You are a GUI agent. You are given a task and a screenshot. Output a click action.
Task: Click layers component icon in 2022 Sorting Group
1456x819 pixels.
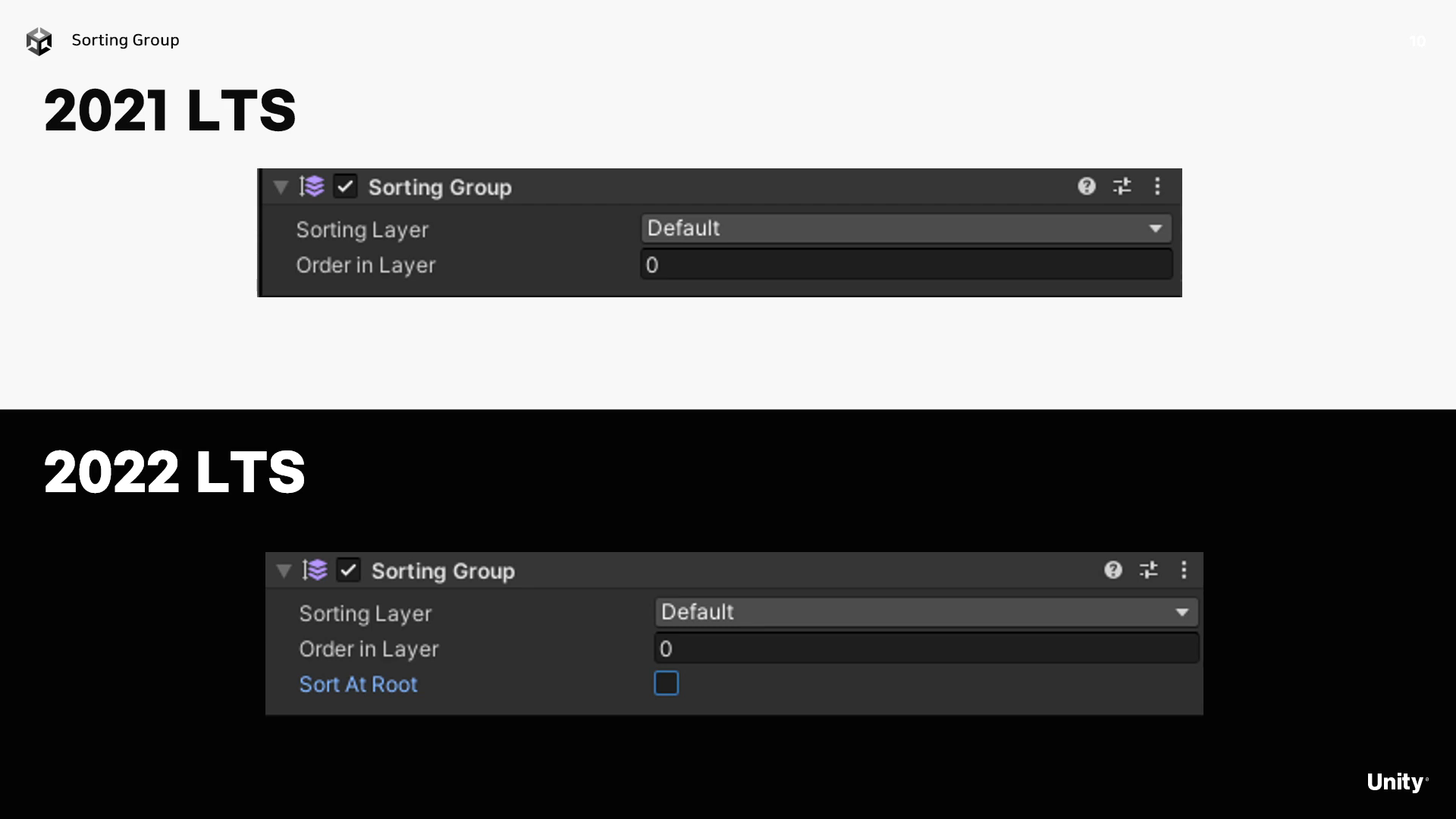(315, 570)
